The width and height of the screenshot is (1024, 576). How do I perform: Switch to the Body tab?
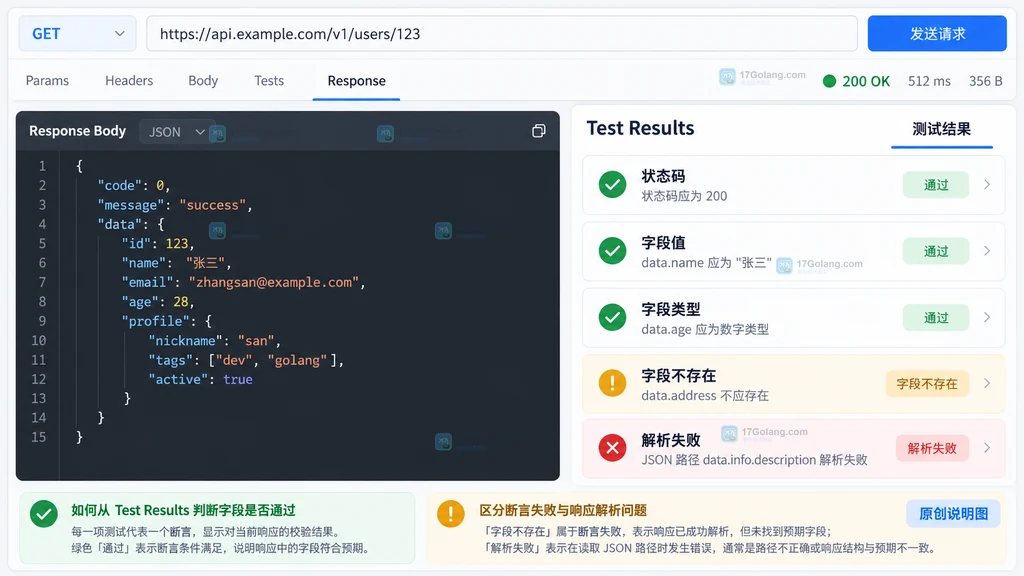[x=203, y=80]
